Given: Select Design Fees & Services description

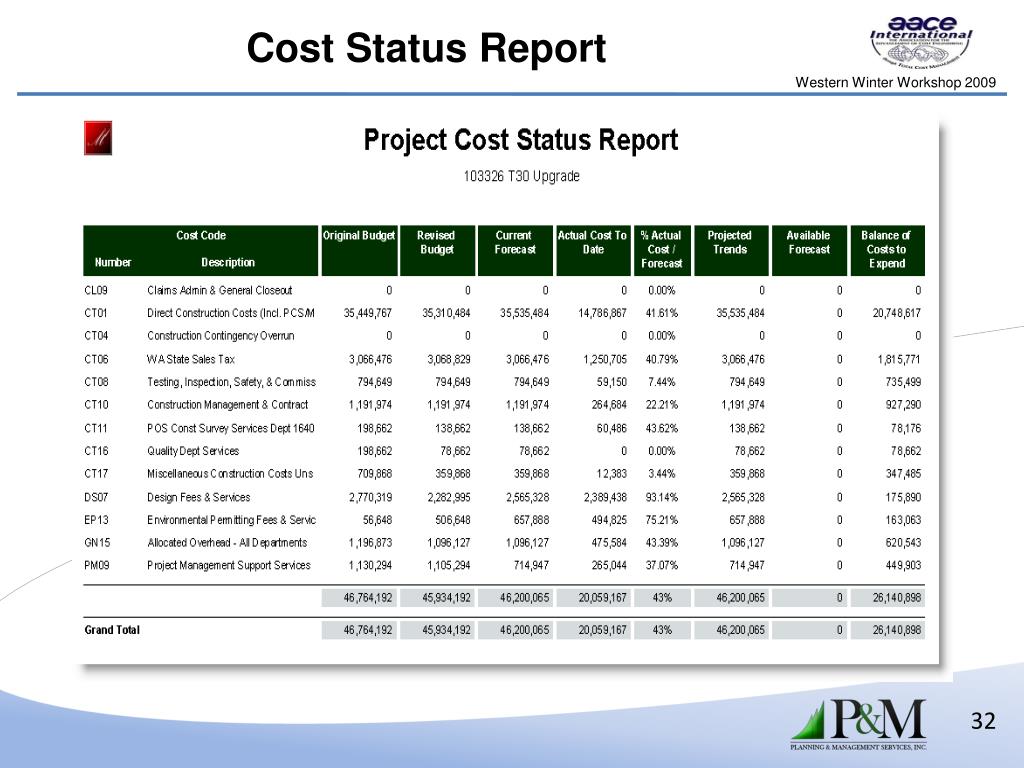Looking at the screenshot, I should pos(199,498).
